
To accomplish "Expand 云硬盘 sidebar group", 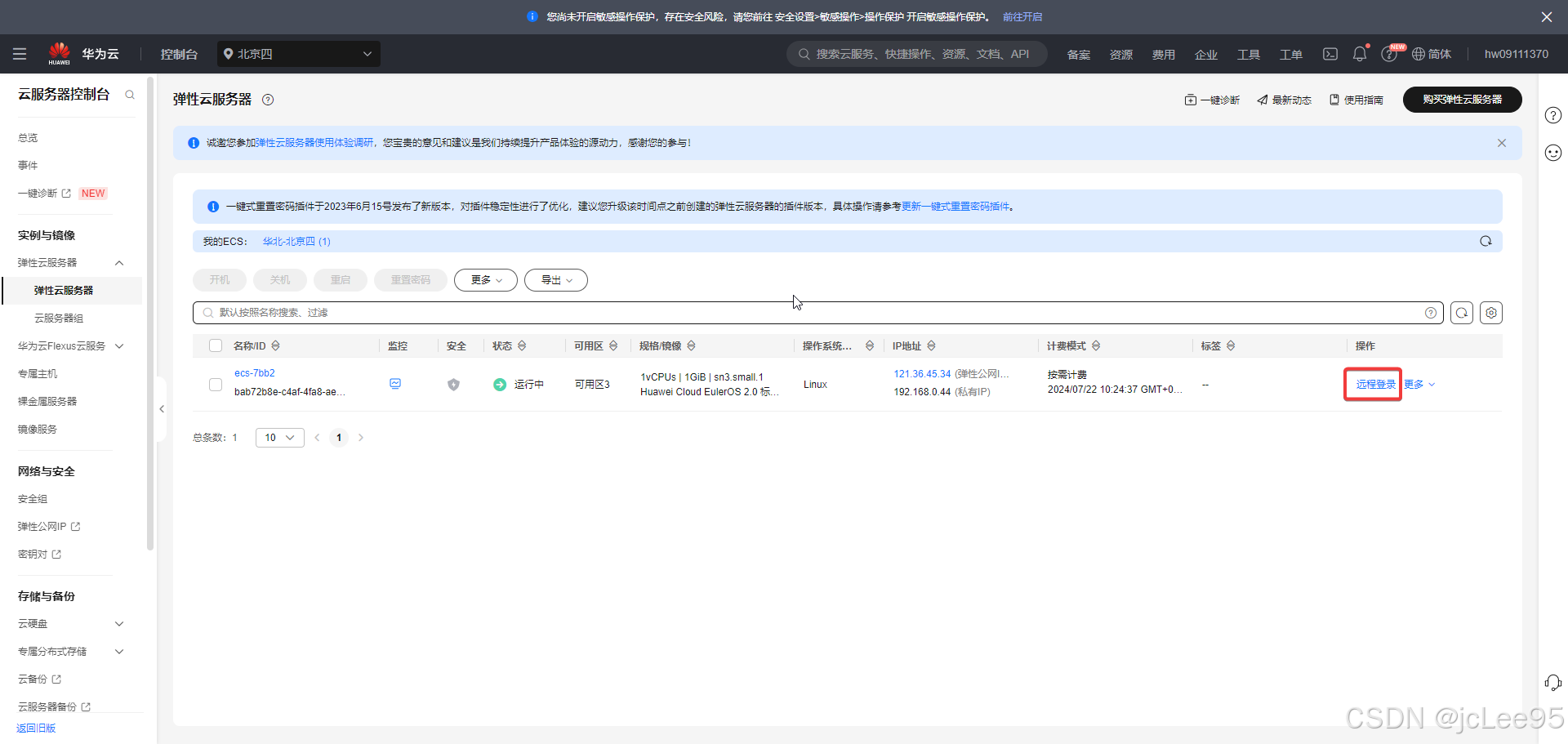I will [x=119, y=624].
